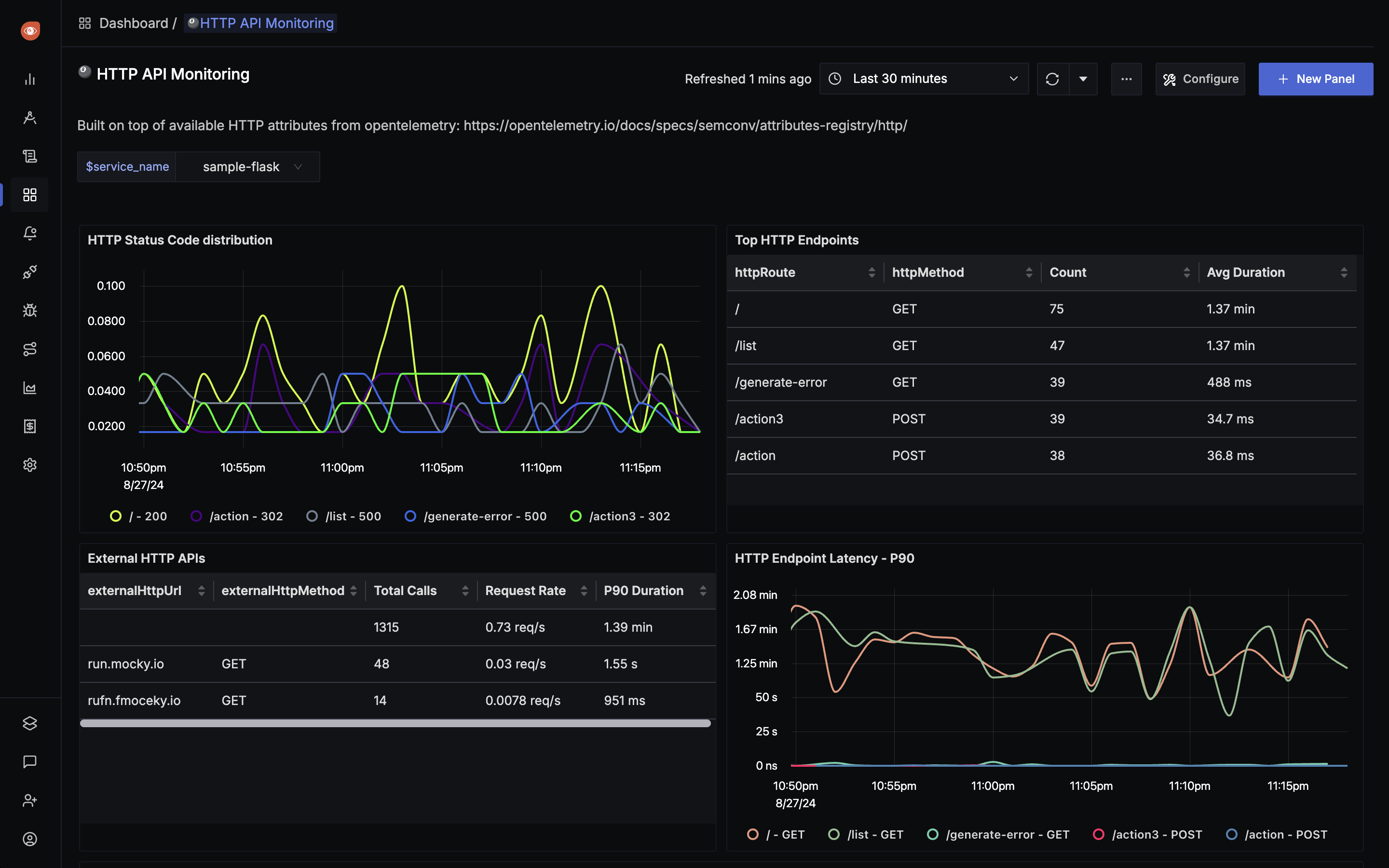The height and width of the screenshot is (868, 1389).
Task: Sort by Avg Duration column arrows
Action: [x=1344, y=272]
